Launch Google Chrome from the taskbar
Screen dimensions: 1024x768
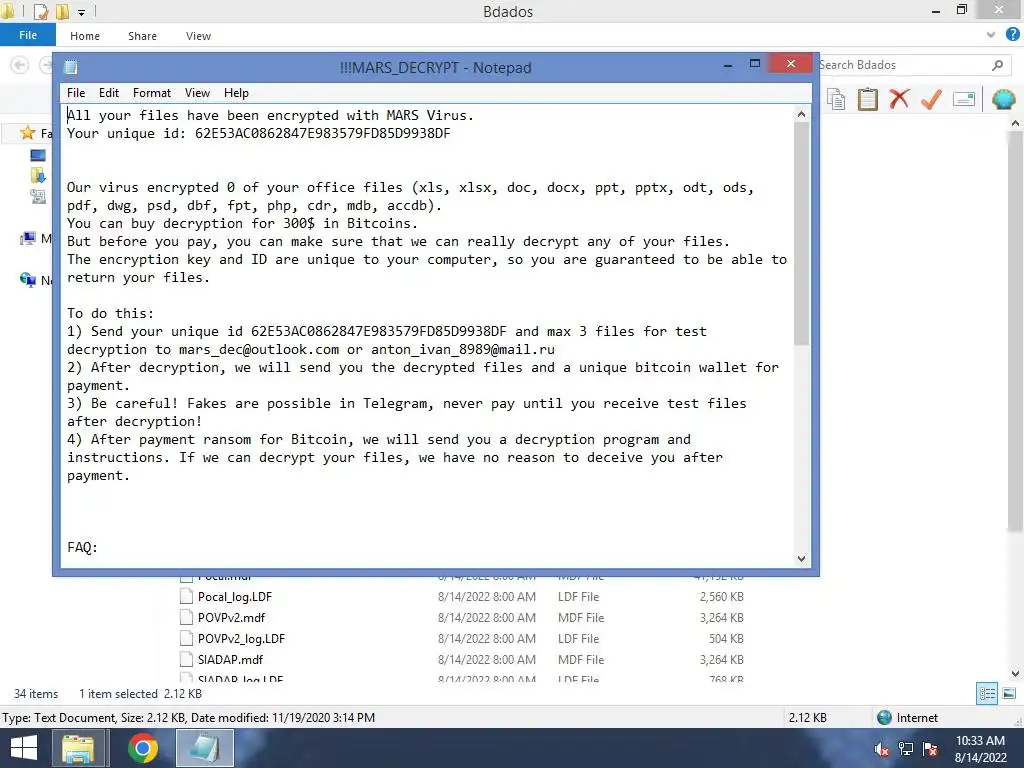pos(142,748)
